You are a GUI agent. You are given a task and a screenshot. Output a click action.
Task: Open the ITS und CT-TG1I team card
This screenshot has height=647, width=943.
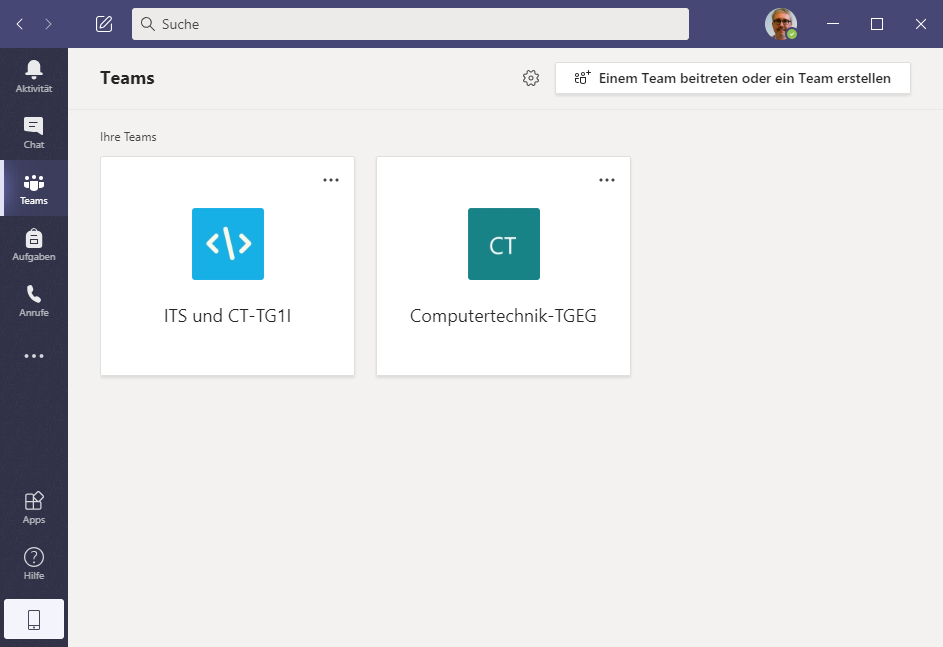(x=228, y=266)
